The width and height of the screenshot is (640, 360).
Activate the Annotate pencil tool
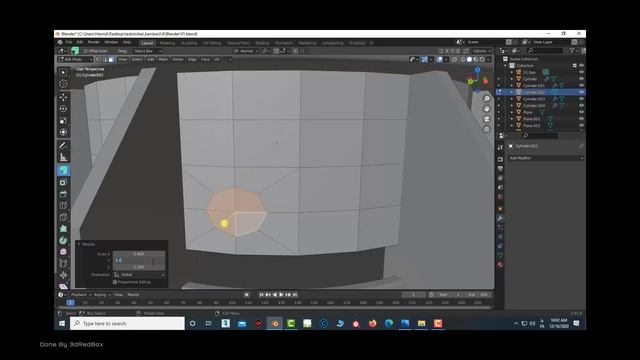point(63,146)
